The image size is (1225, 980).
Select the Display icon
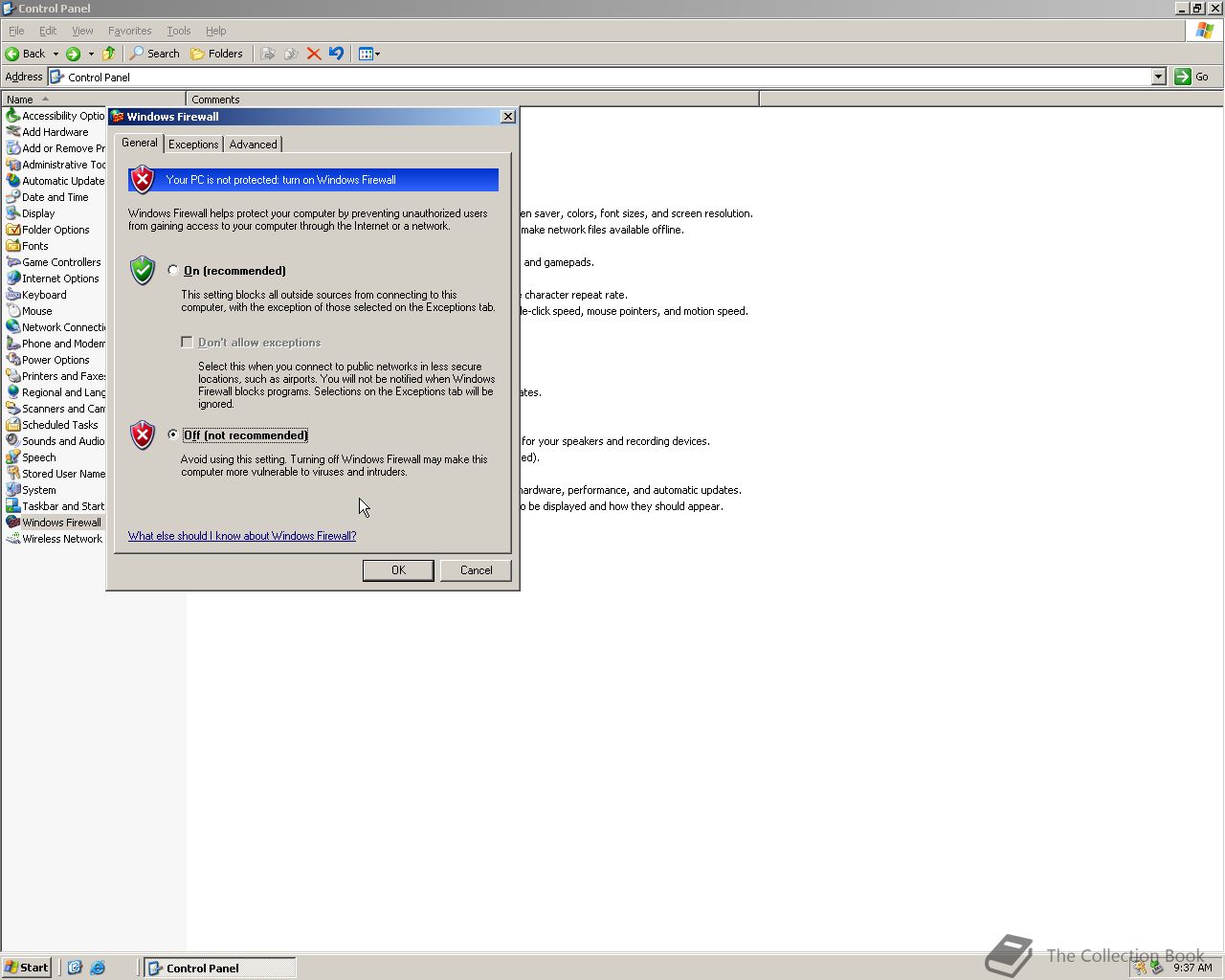13,213
